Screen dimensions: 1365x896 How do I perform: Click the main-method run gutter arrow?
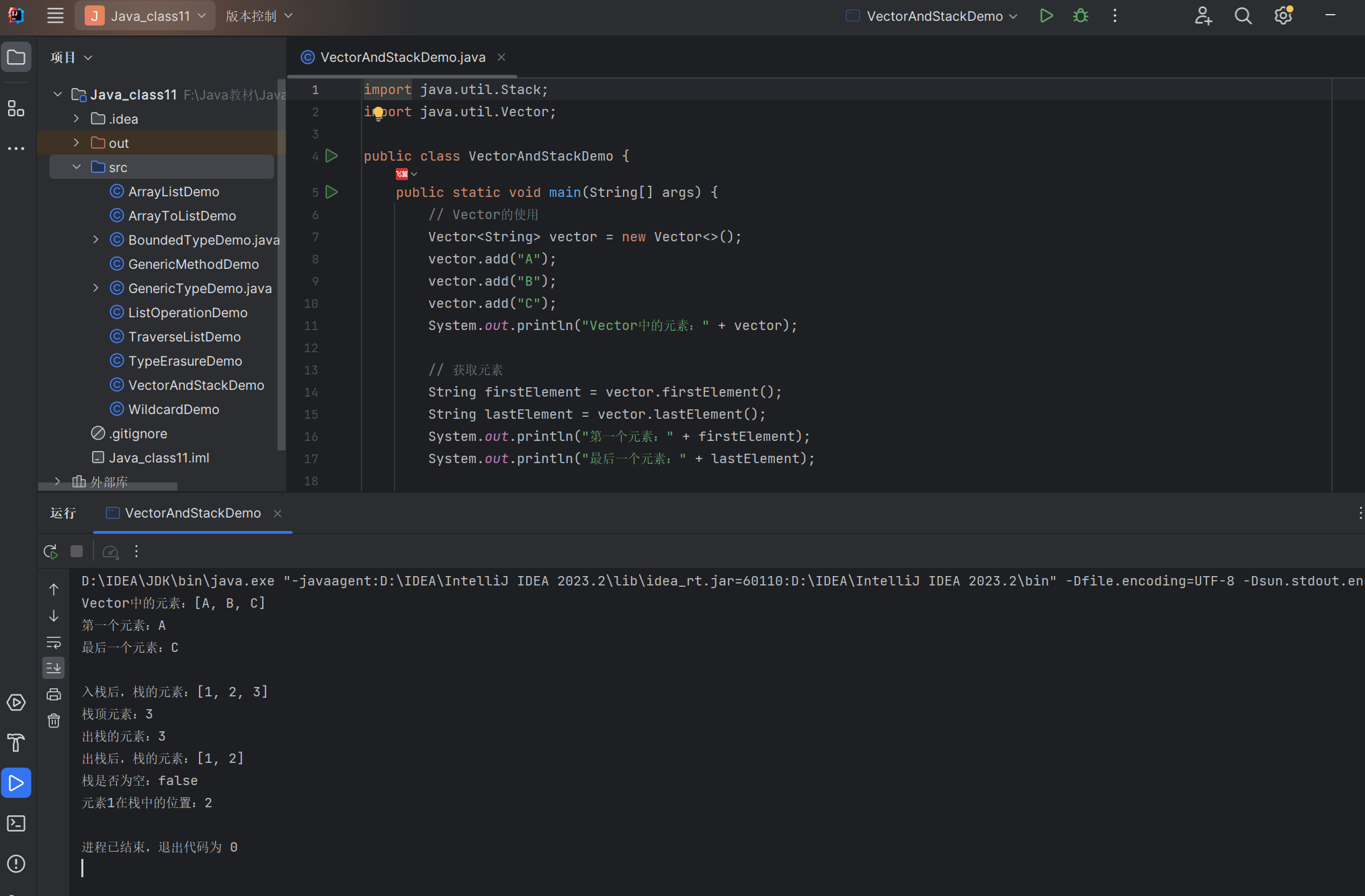331,192
